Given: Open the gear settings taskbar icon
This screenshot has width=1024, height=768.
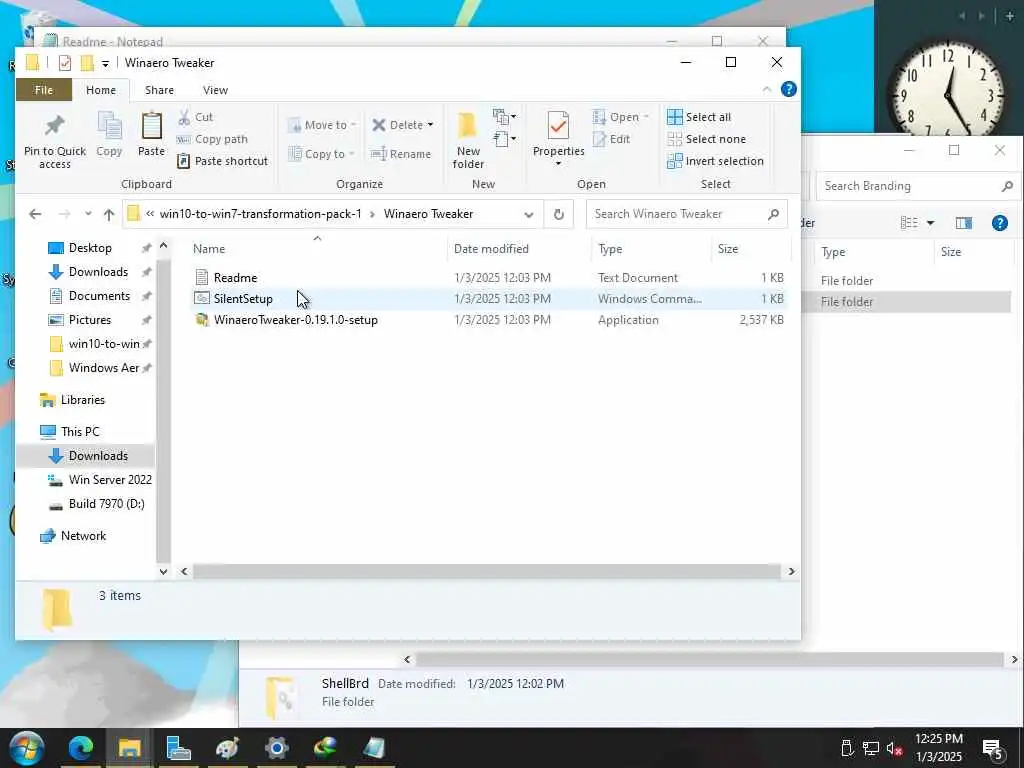Looking at the screenshot, I should (277, 748).
